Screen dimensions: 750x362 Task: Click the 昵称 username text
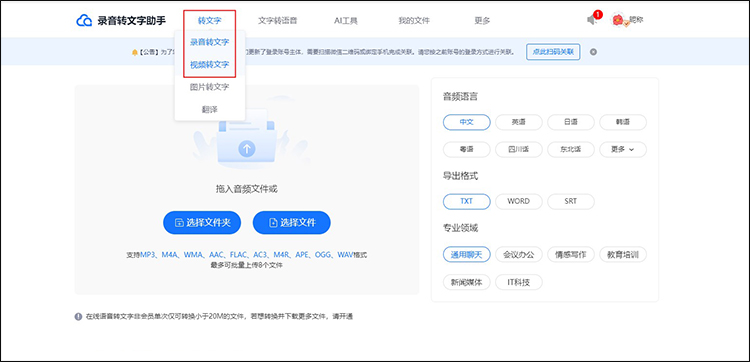[636, 20]
